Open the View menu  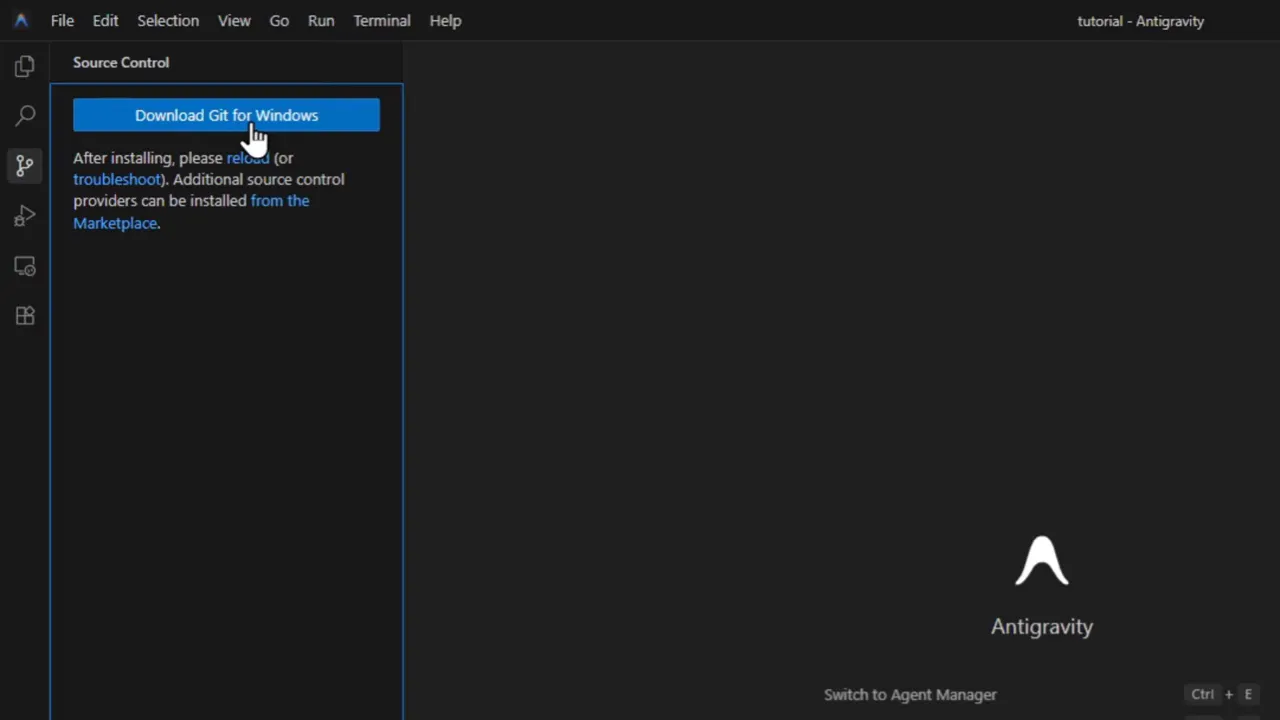tap(234, 20)
